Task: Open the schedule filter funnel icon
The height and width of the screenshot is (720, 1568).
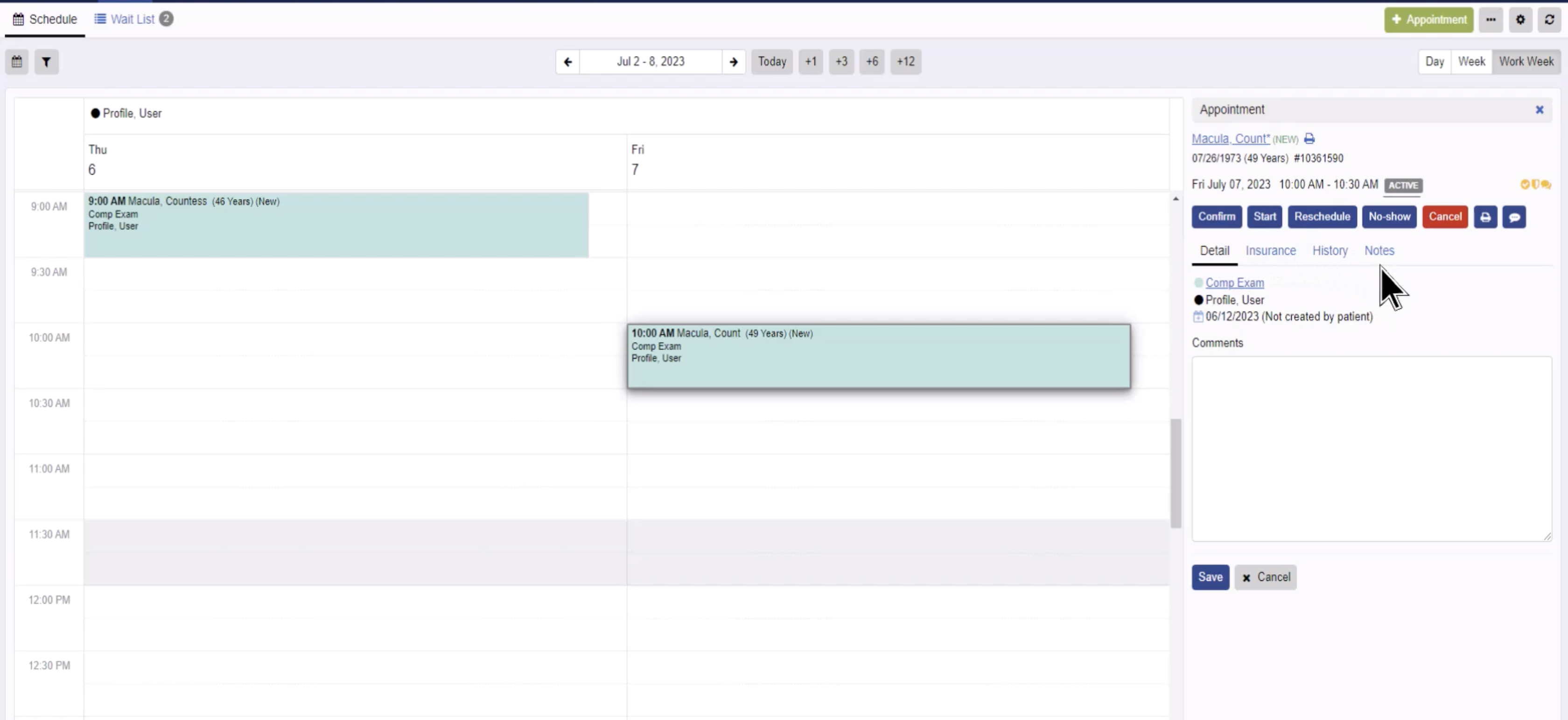Action: [x=46, y=62]
